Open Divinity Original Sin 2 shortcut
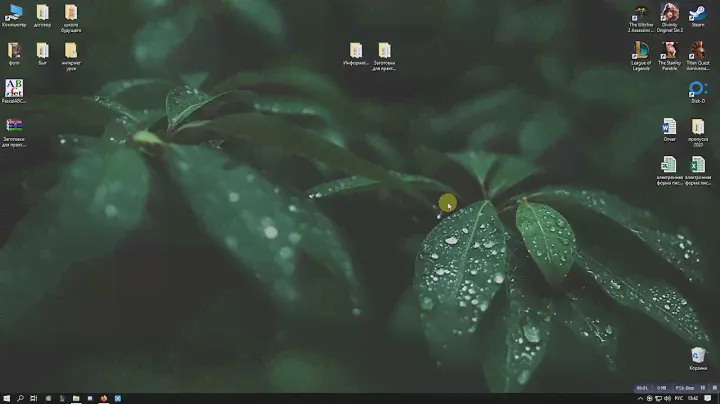 pos(669,13)
